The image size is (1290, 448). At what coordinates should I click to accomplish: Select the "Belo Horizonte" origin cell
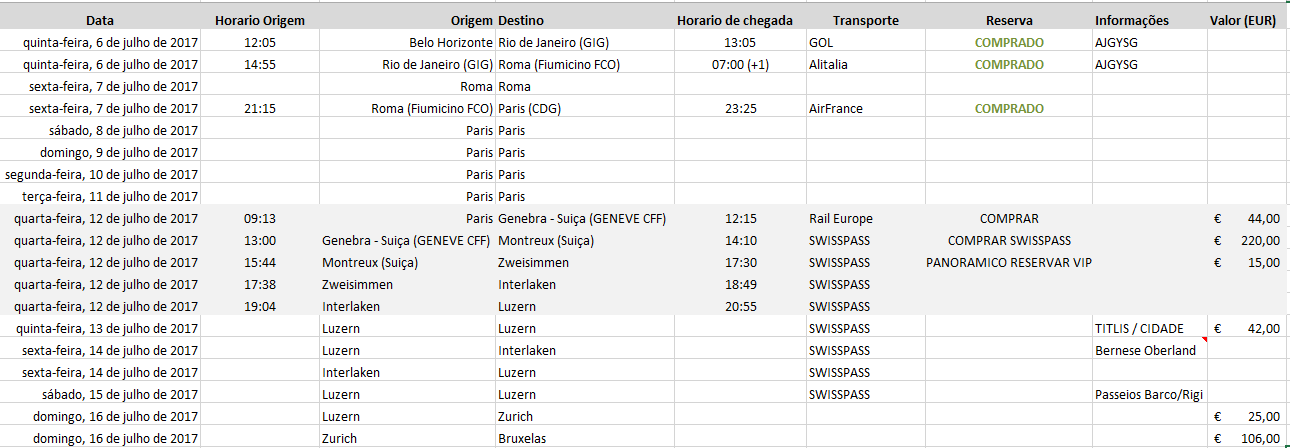(x=451, y=43)
